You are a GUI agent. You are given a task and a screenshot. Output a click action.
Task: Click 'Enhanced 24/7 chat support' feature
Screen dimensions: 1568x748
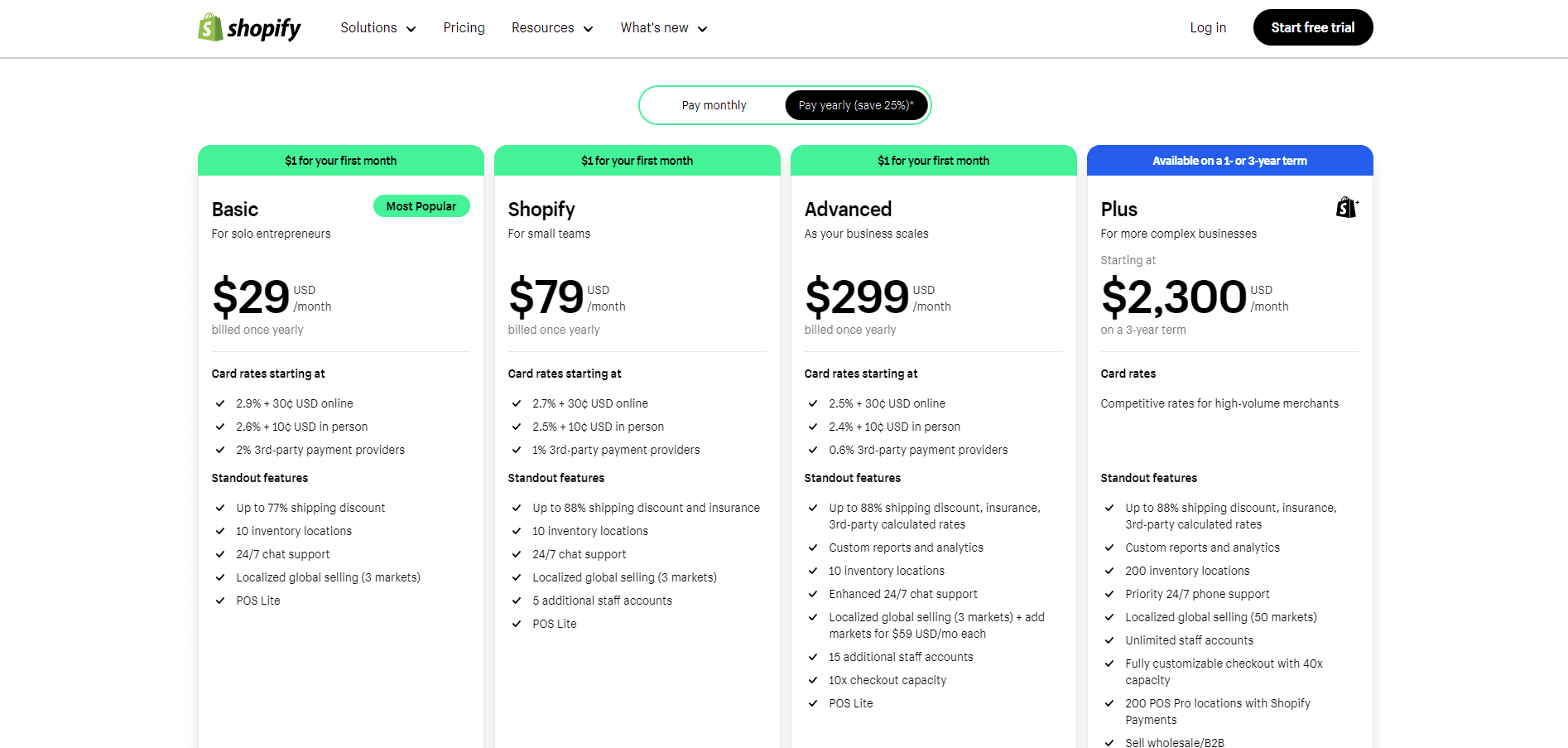903,594
